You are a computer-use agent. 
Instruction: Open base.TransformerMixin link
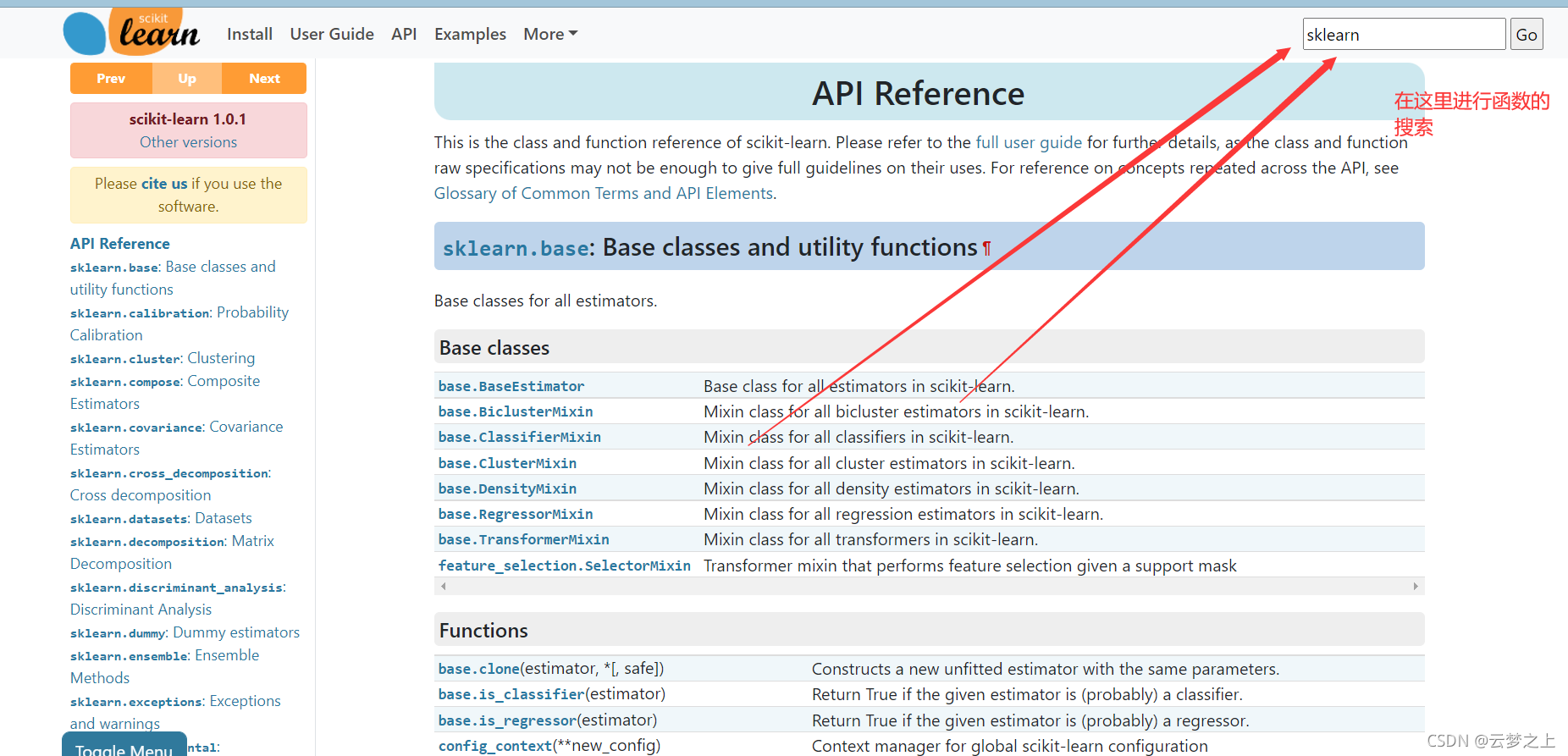tap(524, 539)
